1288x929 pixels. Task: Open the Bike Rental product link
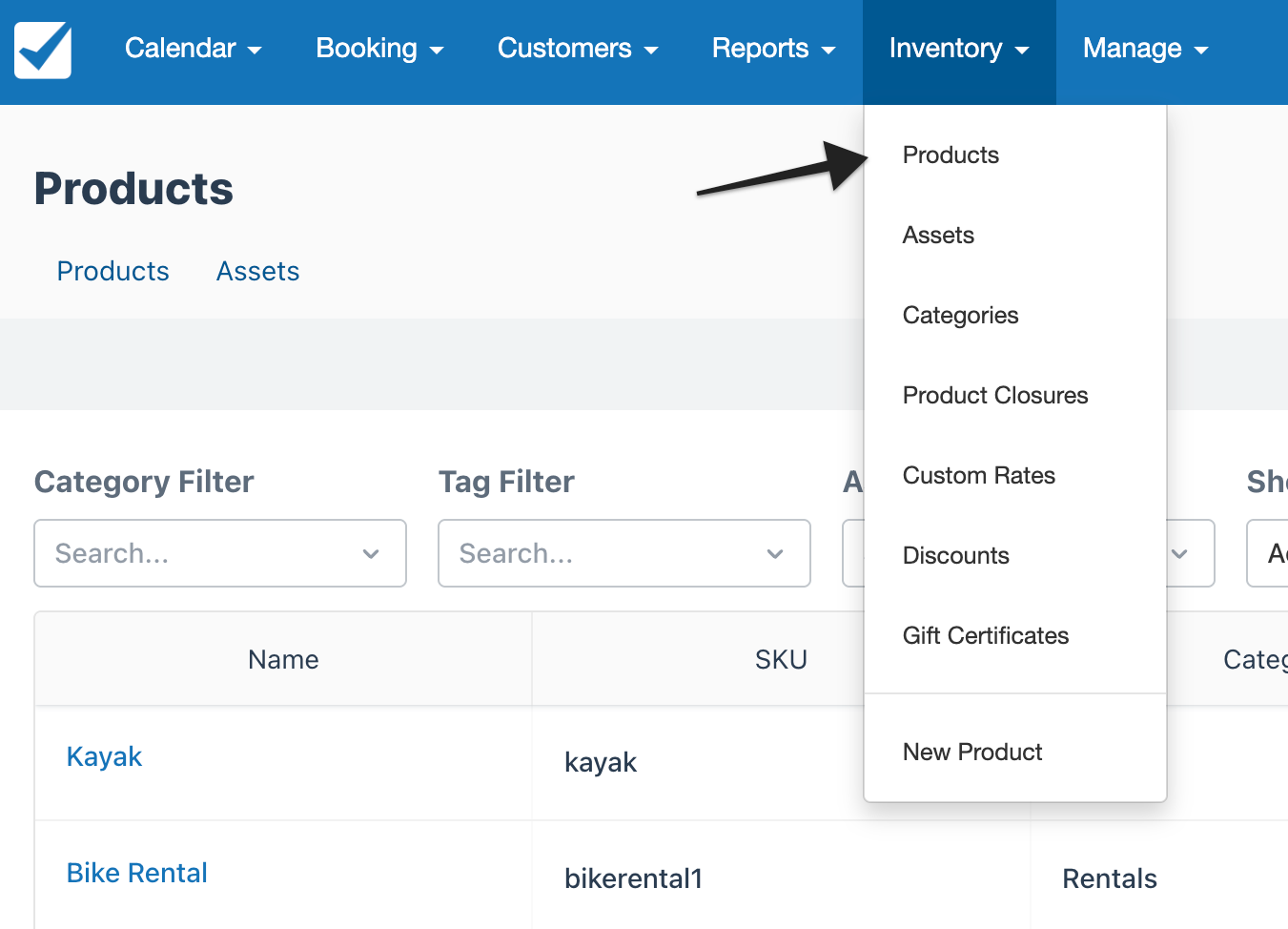137,873
